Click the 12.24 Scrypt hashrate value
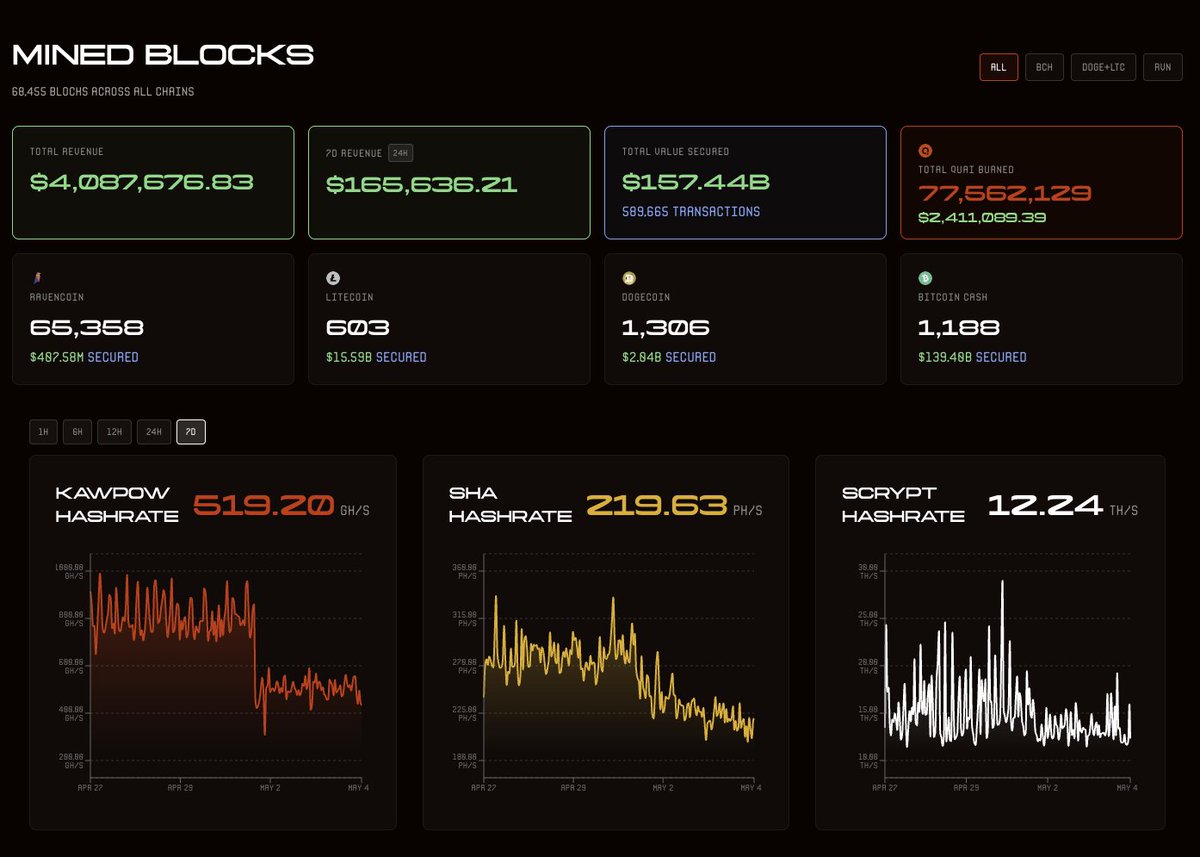The width and height of the screenshot is (1200, 857). (x=1045, y=506)
